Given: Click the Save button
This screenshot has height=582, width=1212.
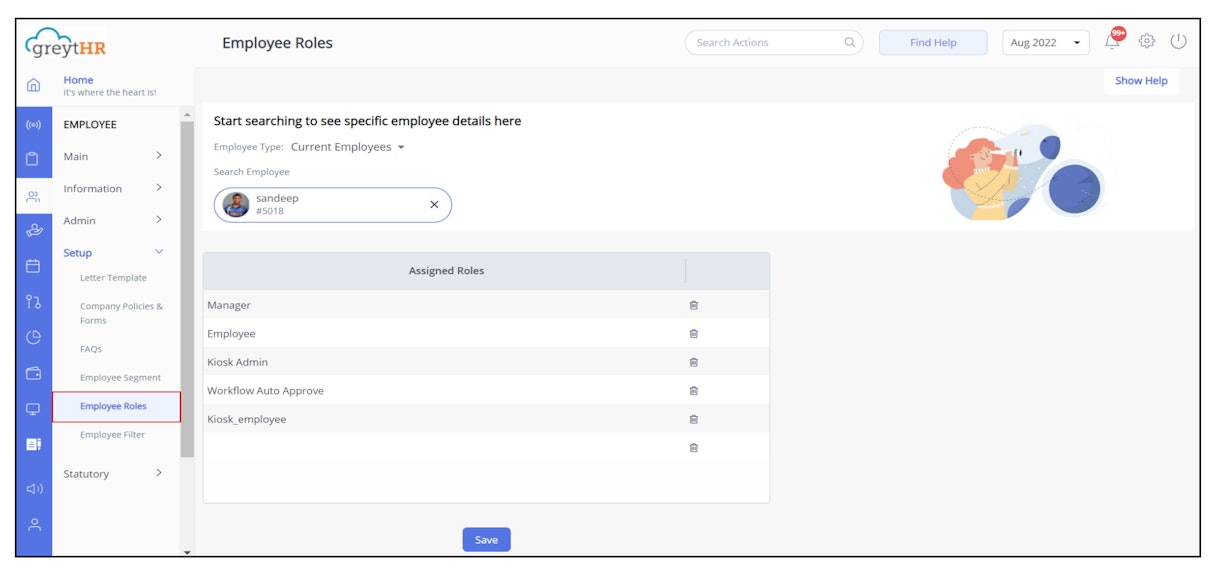Looking at the screenshot, I should pos(486,539).
